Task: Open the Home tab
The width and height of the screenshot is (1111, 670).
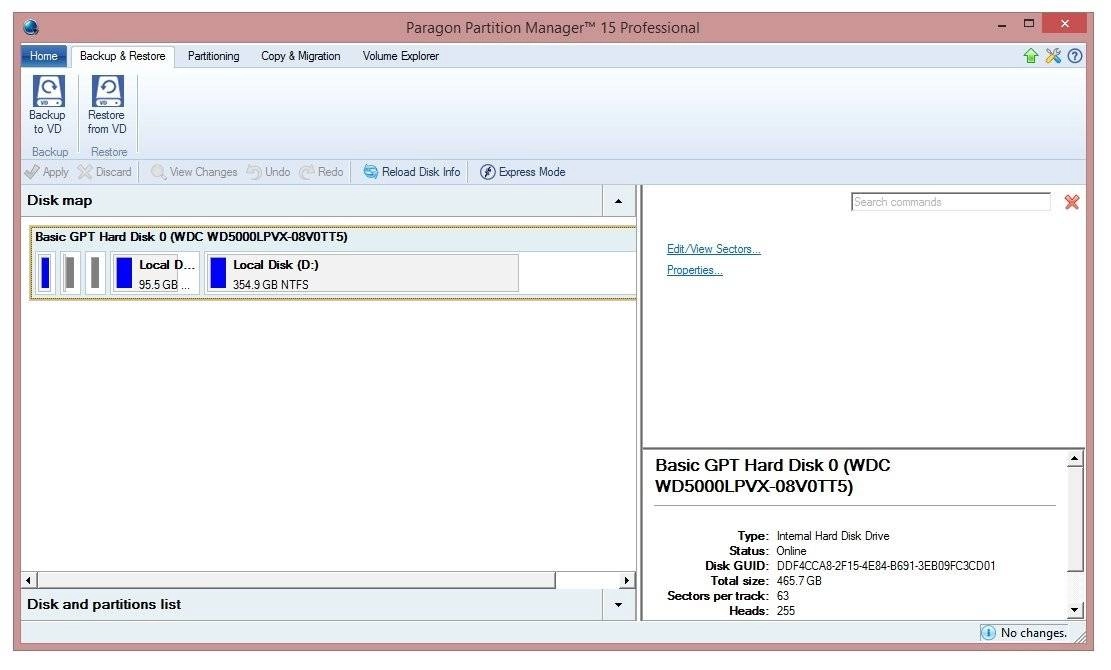Action: tap(43, 56)
